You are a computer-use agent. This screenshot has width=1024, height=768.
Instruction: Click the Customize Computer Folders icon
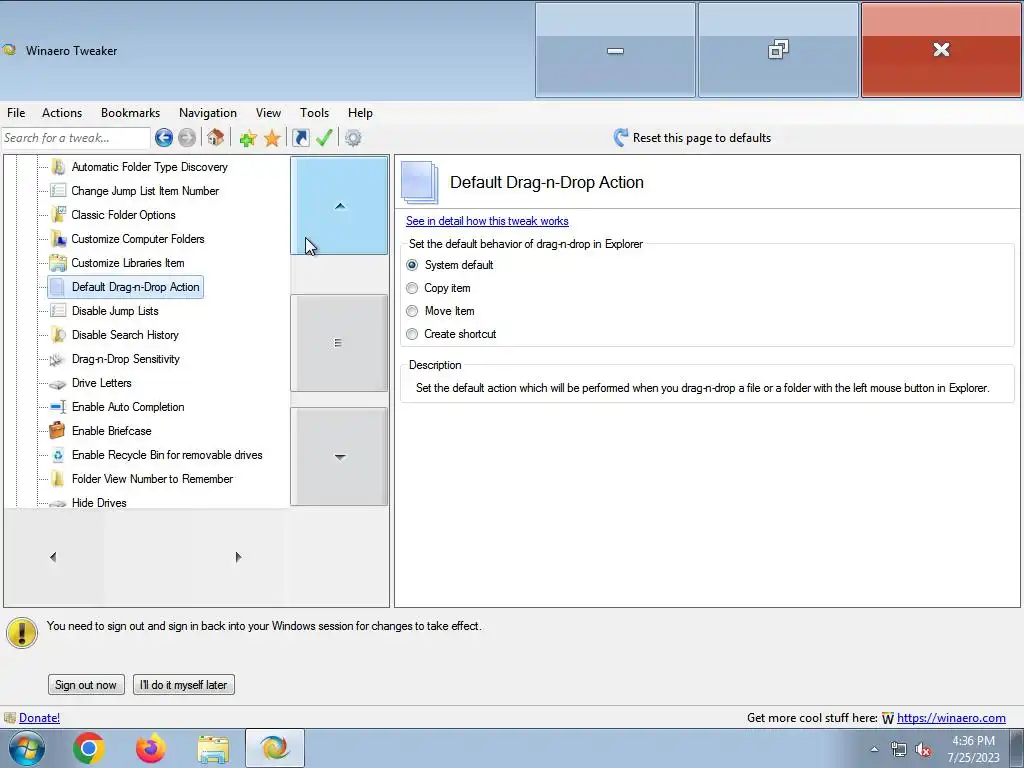(x=58, y=238)
